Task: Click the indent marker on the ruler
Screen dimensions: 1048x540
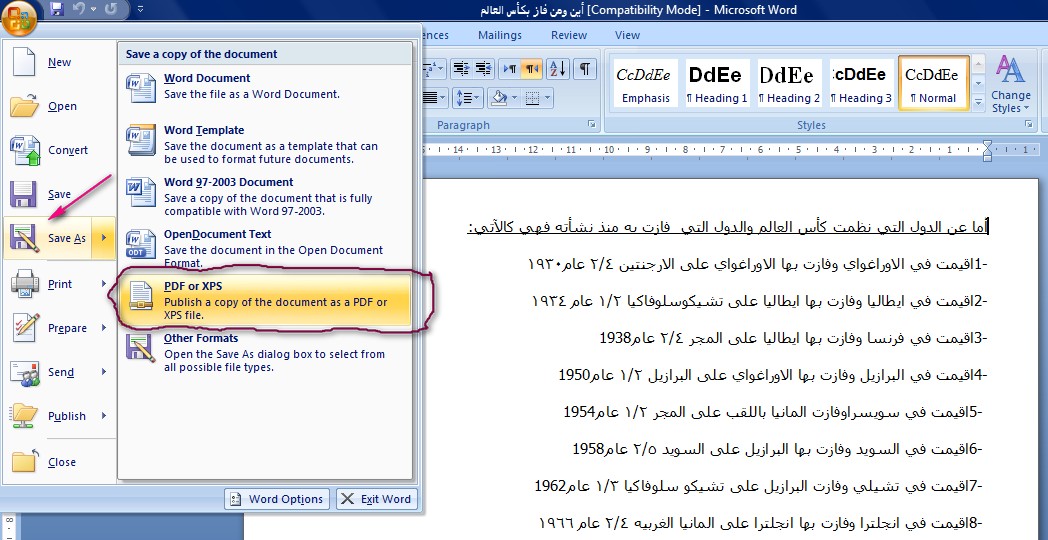Action: 987,150
